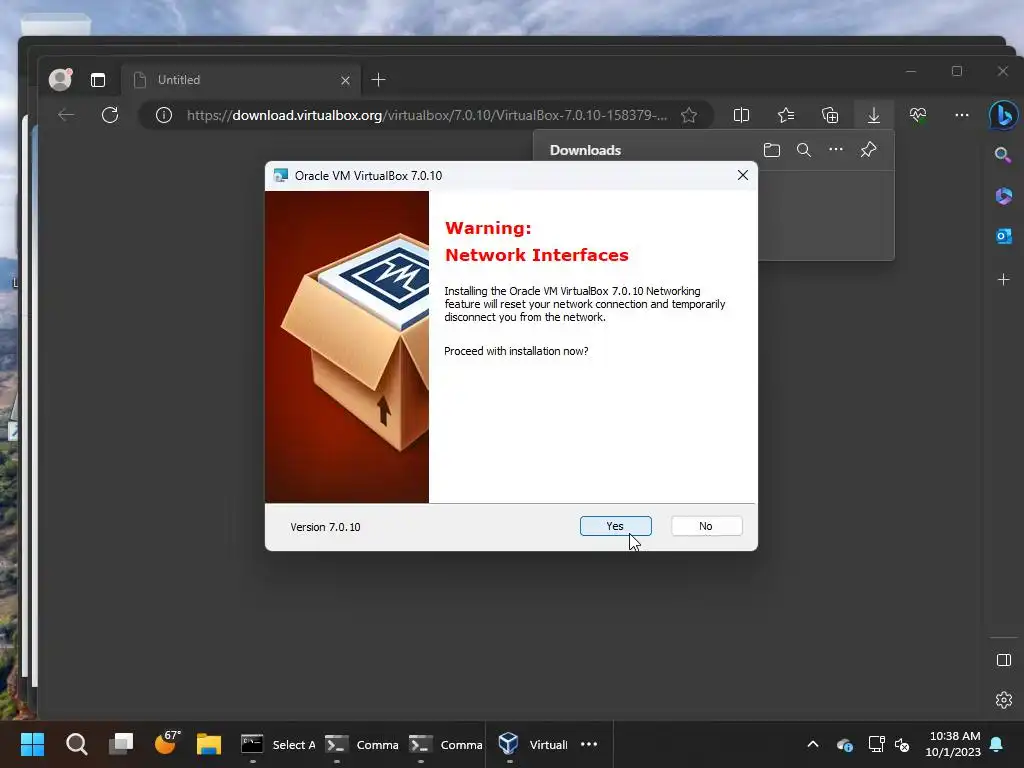Open a new tab with plus button
This screenshot has width=1024, height=768.
click(x=378, y=80)
